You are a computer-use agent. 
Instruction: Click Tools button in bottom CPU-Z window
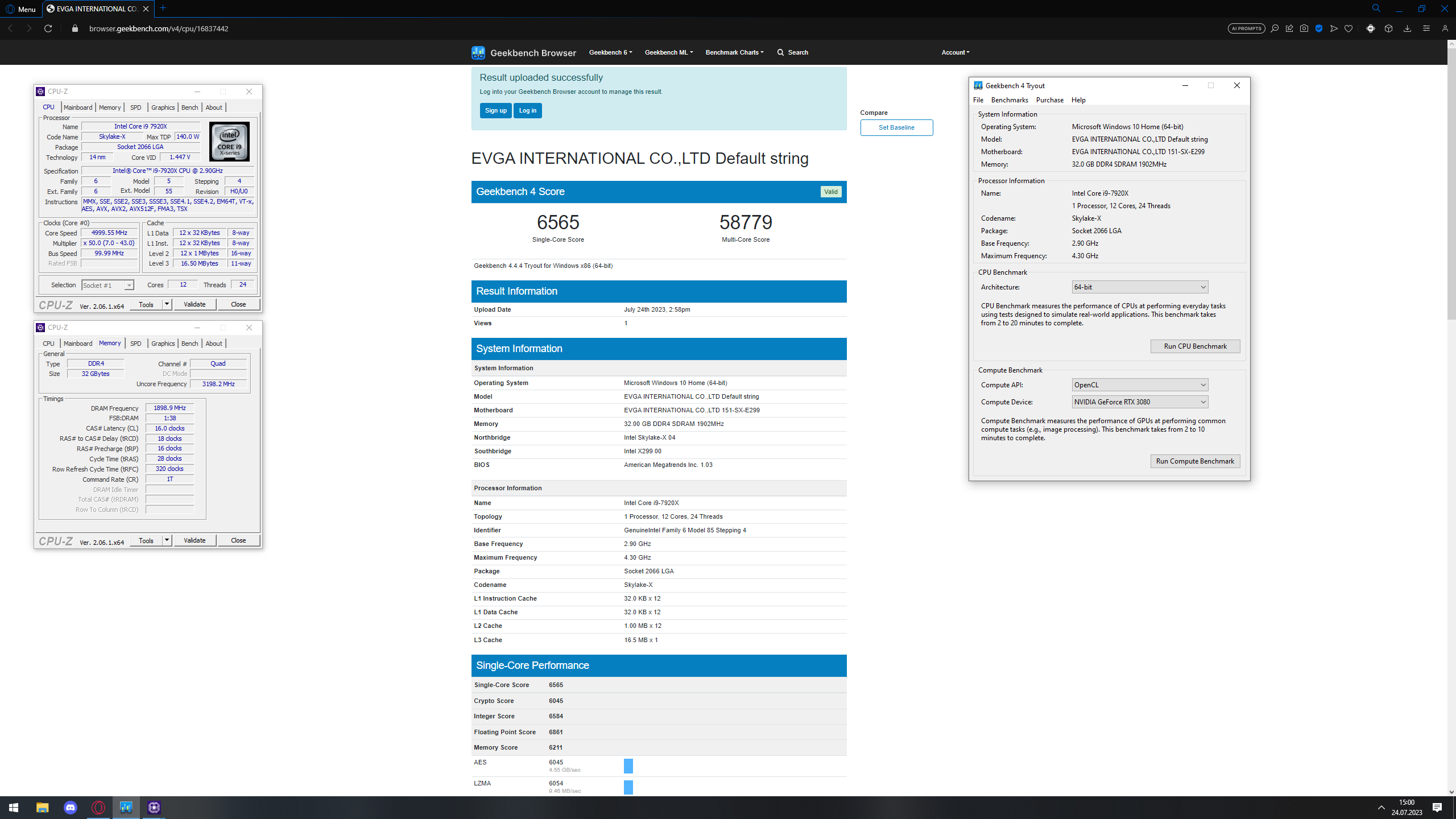click(x=146, y=540)
